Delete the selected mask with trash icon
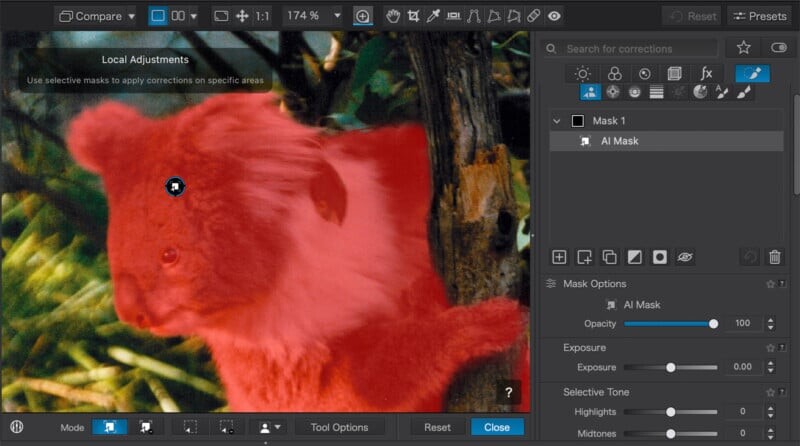 click(x=774, y=257)
